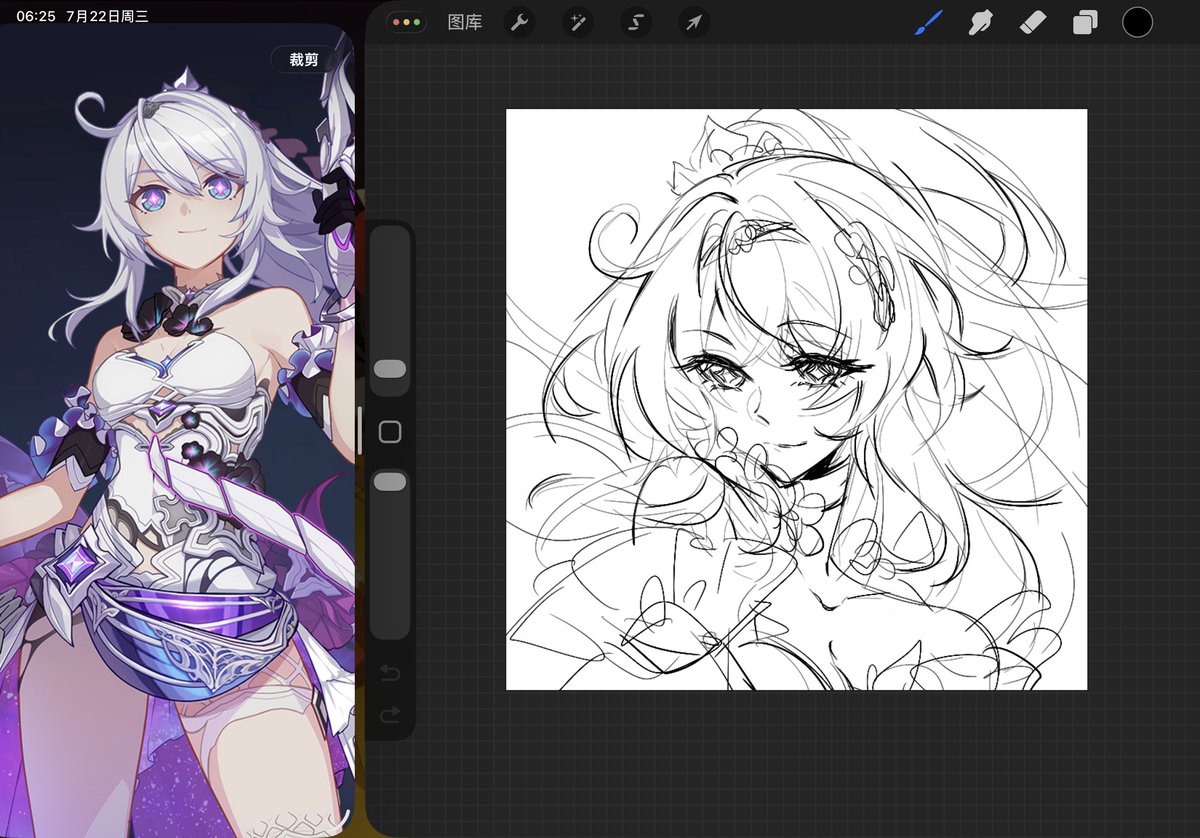Tap the reference character image in Photos
Screen dimensions: 1200x838
pyautogui.click(x=177, y=430)
